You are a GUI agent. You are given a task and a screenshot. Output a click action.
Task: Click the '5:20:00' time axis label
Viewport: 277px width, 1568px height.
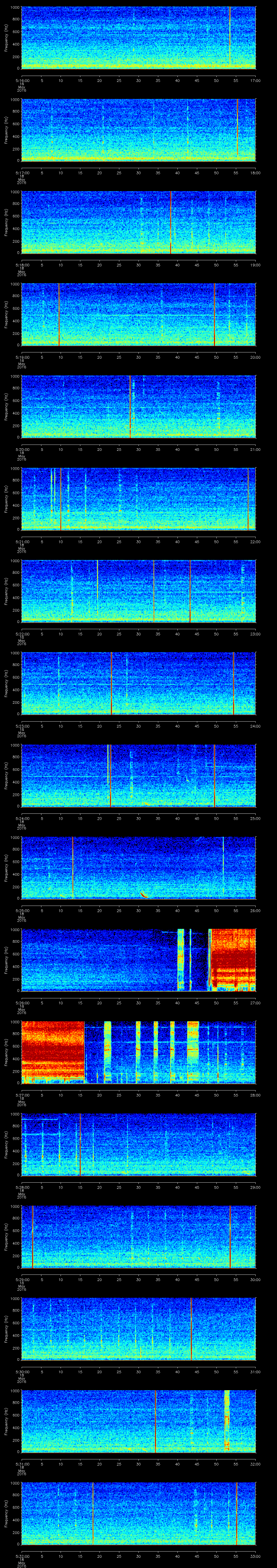click(22, 449)
